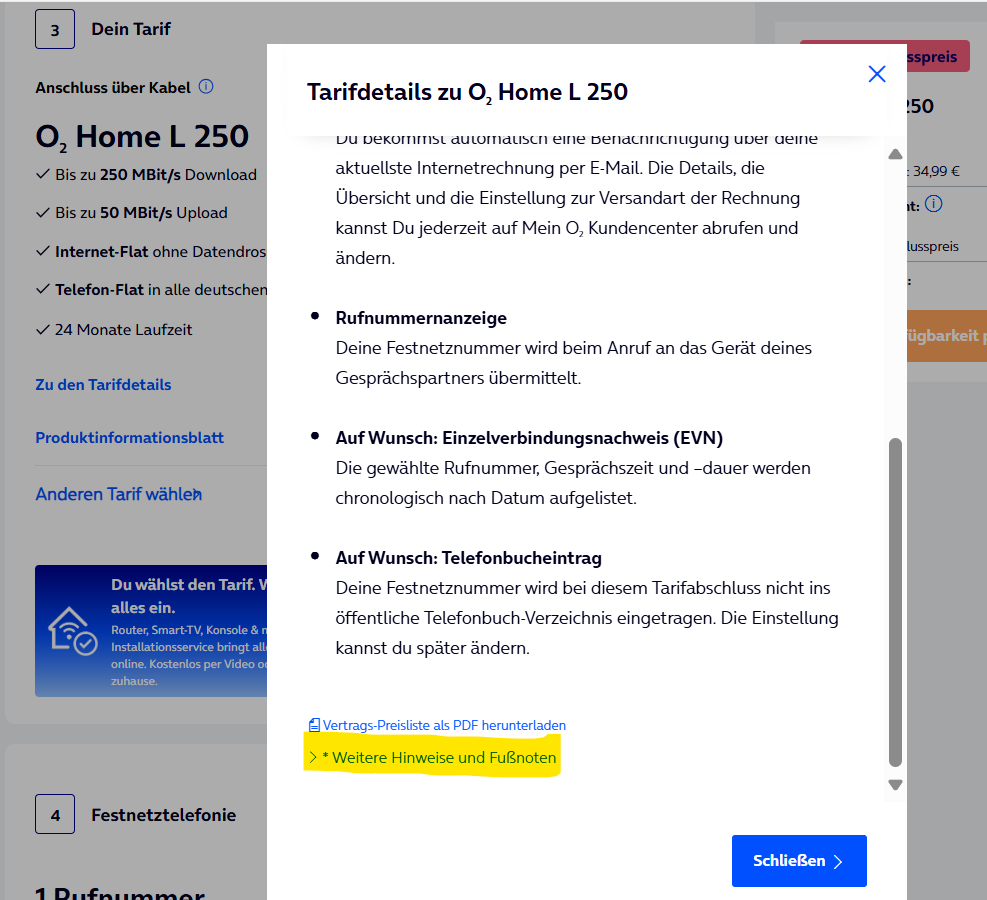Click Anderen Tarif wählen link
This screenshot has width=987, height=900.
pyautogui.click(x=119, y=494)
